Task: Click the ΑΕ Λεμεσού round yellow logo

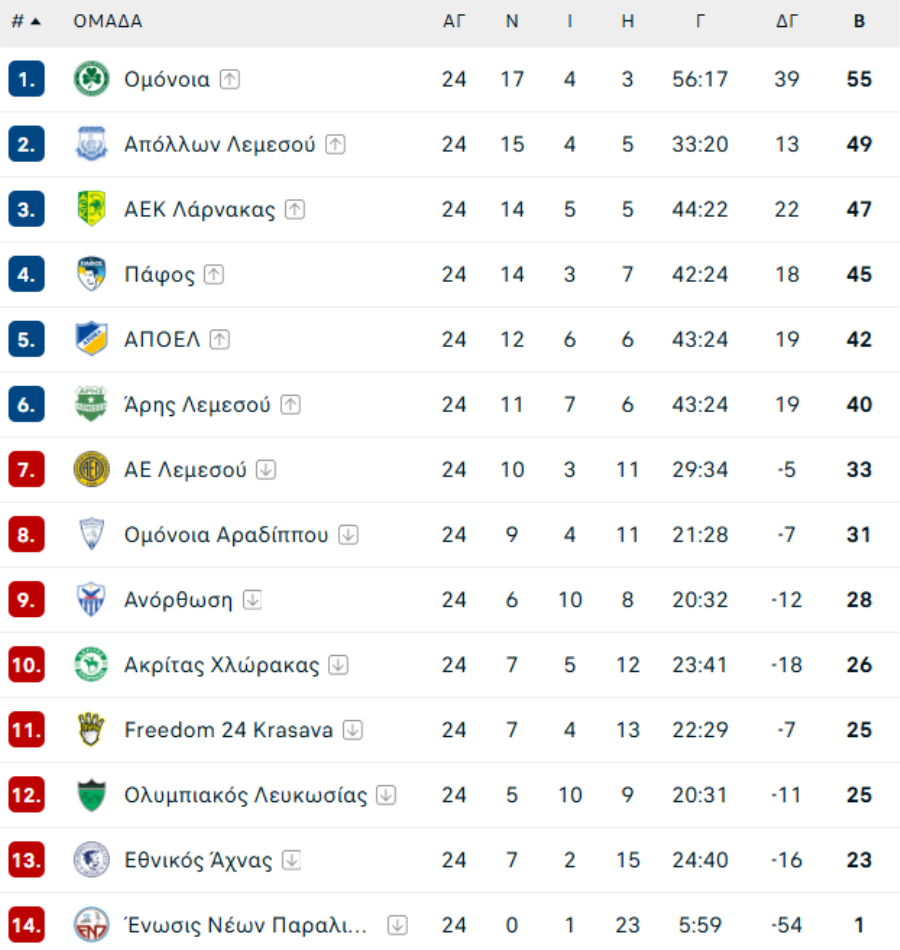Action: pyautogui.click(x=91, y=469)
